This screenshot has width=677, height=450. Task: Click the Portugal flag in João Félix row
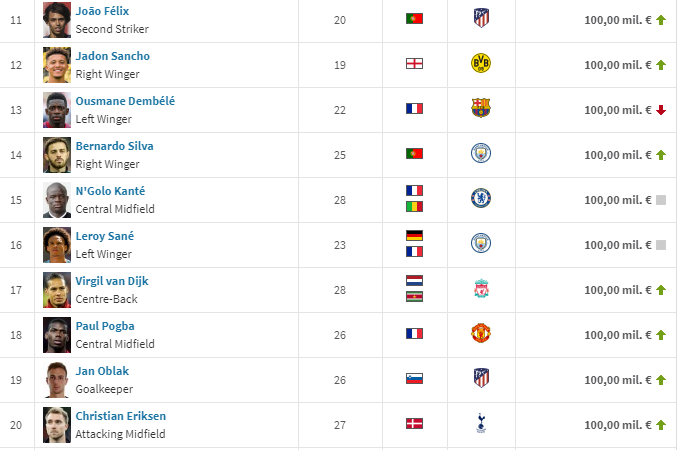pyautogui.click(x=414, y=19)
